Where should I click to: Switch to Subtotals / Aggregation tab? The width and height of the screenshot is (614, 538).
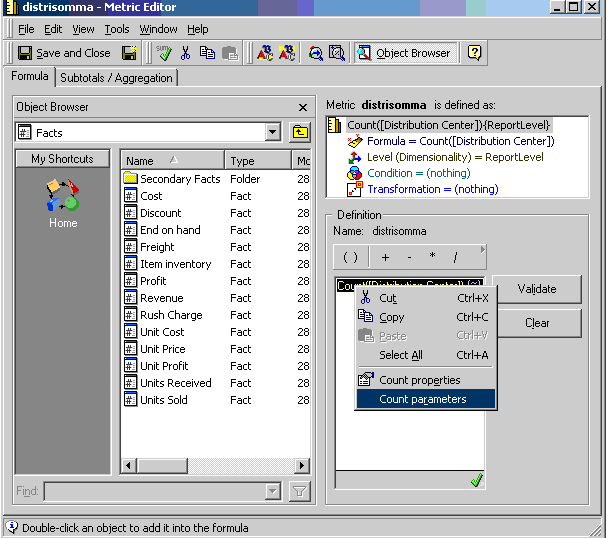click(x=116, y=78)
